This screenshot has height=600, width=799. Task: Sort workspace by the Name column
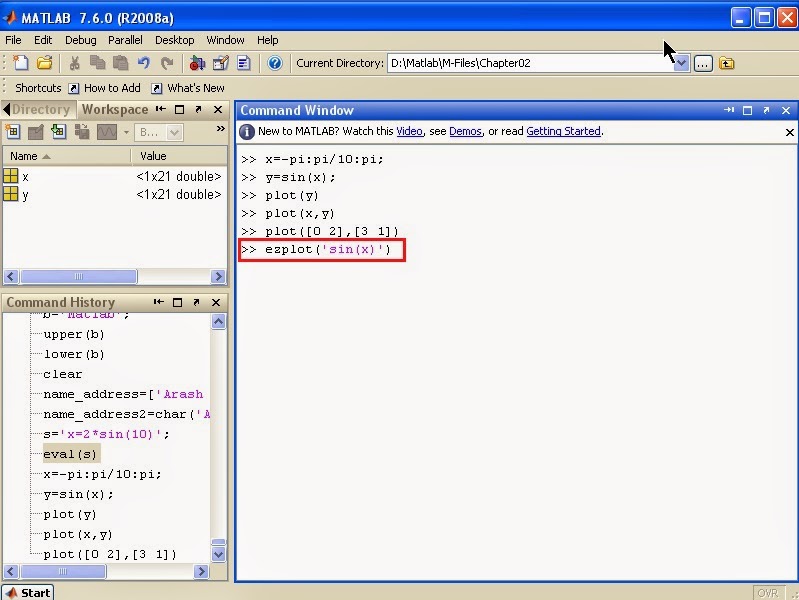tap(66, 156)
